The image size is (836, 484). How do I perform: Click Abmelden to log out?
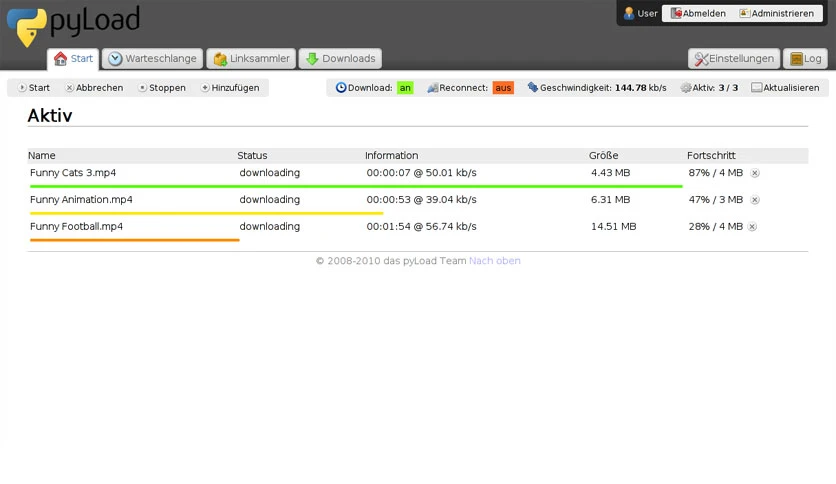698,13
